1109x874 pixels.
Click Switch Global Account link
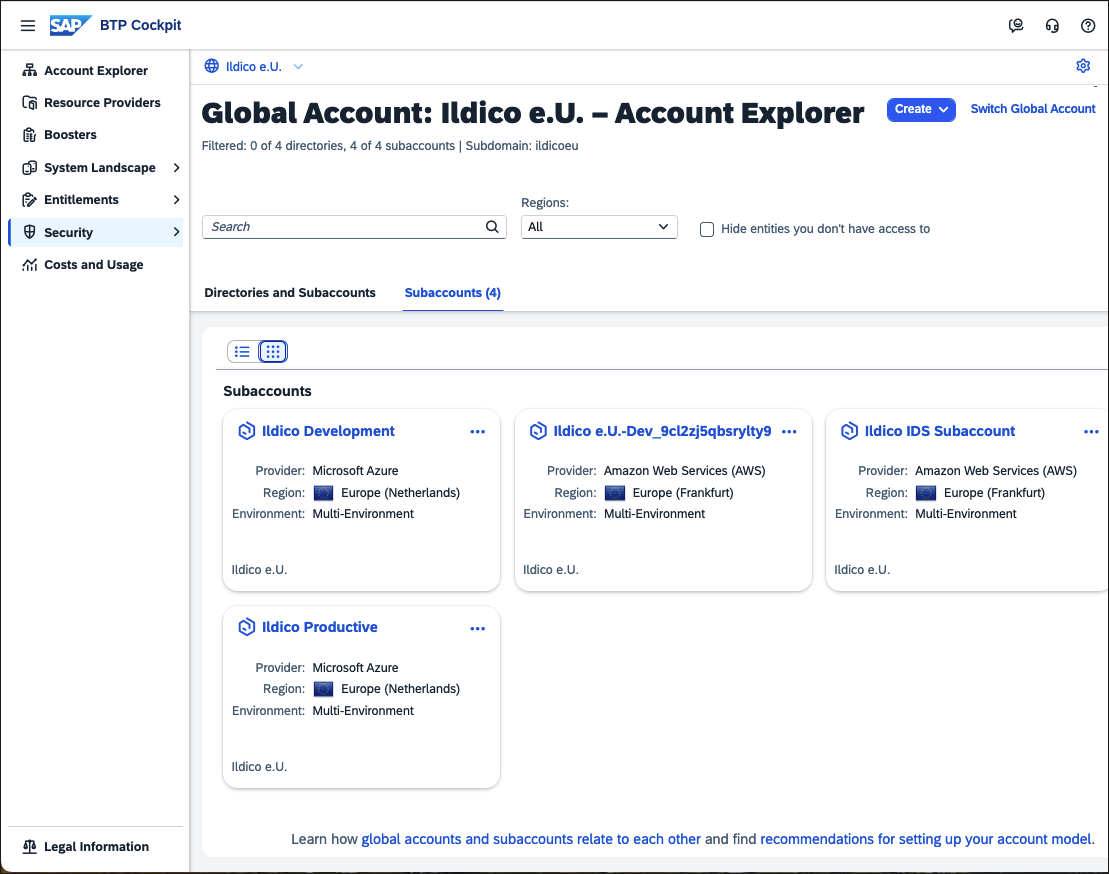tap(1033, 109)
